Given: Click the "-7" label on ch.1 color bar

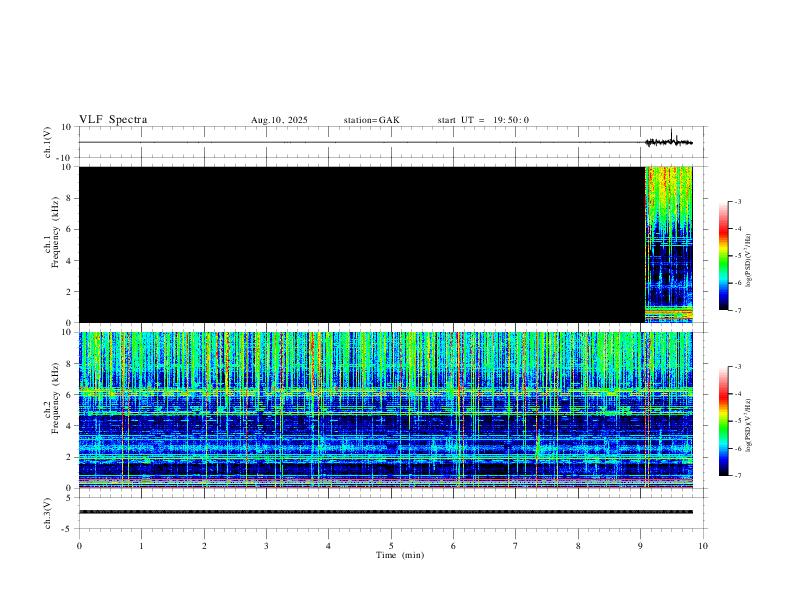Looking at the screenshot, I should point(737,310).
